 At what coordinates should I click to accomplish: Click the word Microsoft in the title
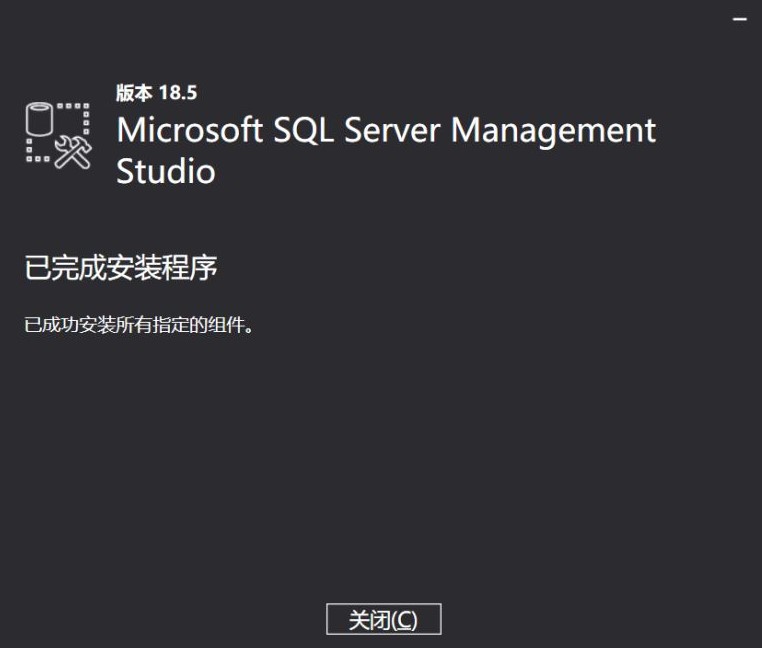click(188, 130)
